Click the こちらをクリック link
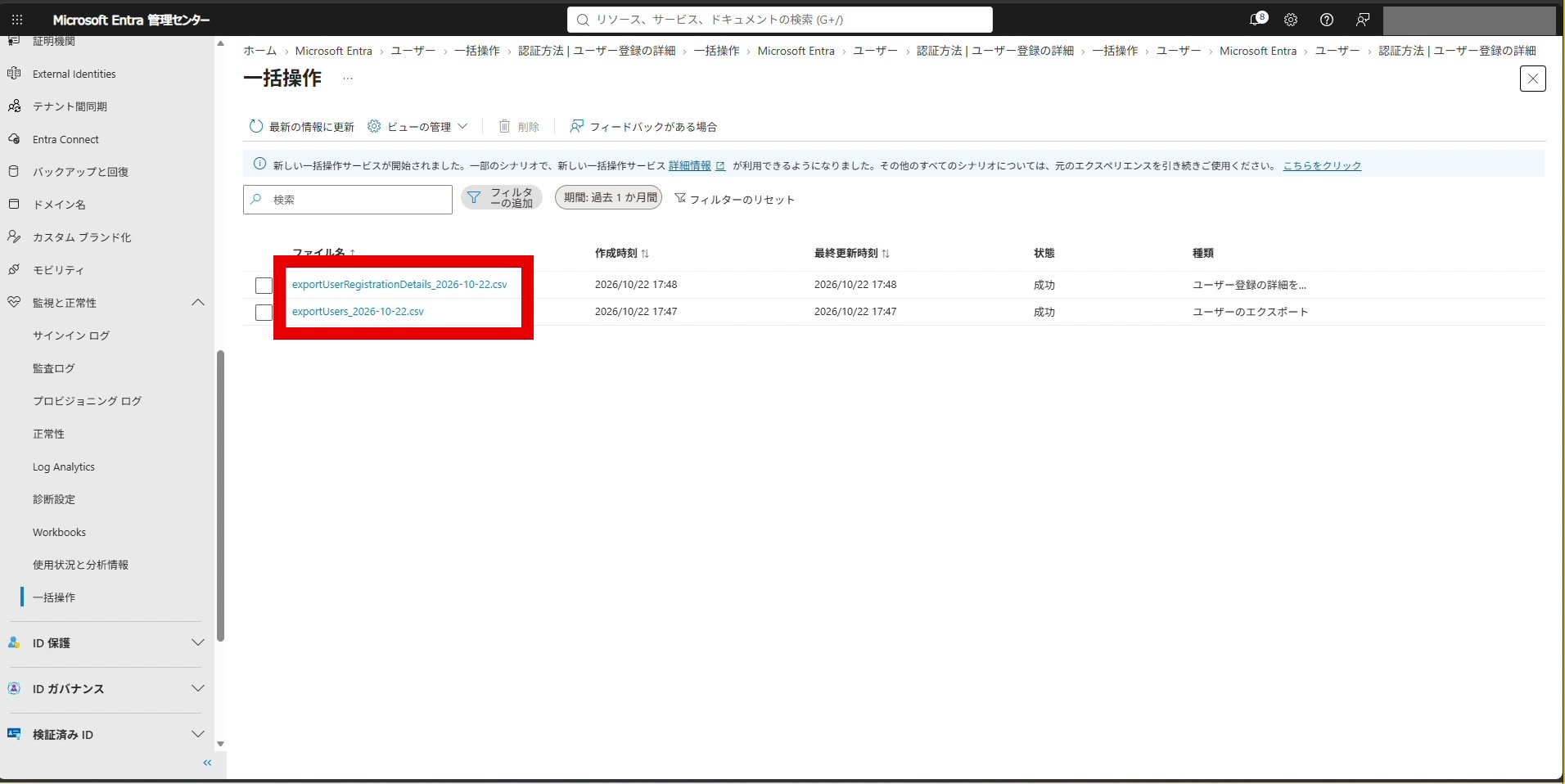This screenshot has width=1565, height=784. [1322, 165]
